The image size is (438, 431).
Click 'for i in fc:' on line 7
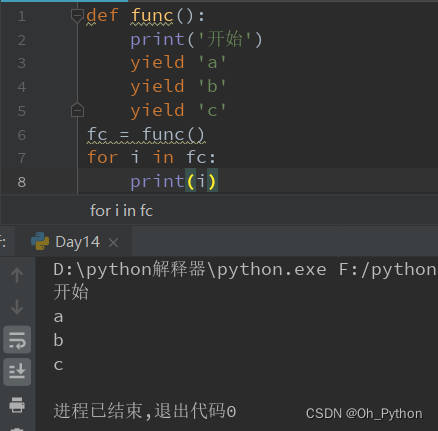(x=152, y=157)
